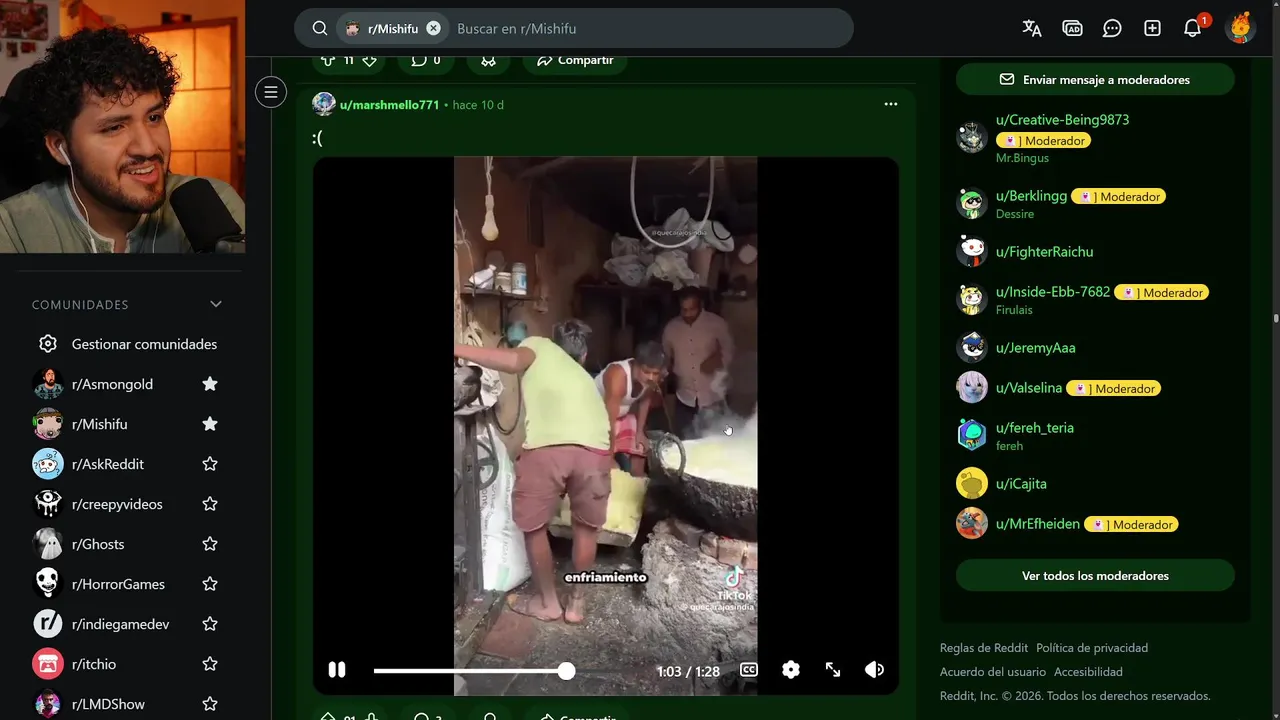Open Reglas de Reddit link
Screen dimensions: 1280x720
984,648
